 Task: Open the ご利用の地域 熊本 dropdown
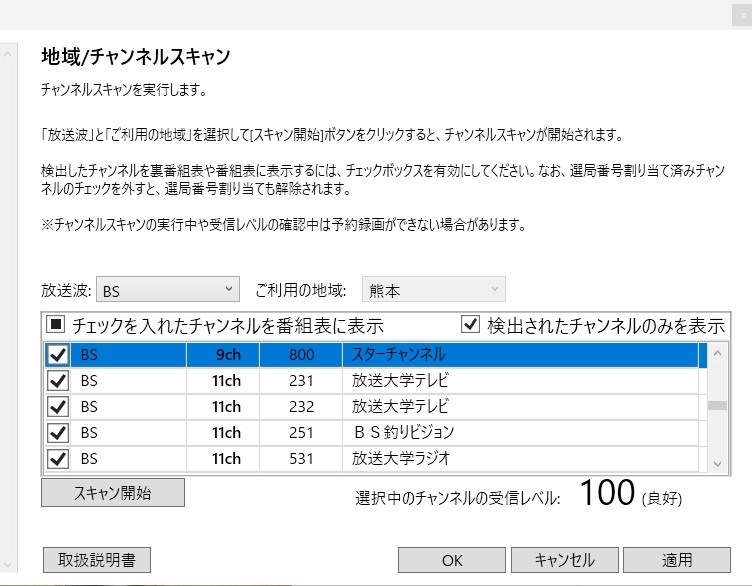click(434, 289)
